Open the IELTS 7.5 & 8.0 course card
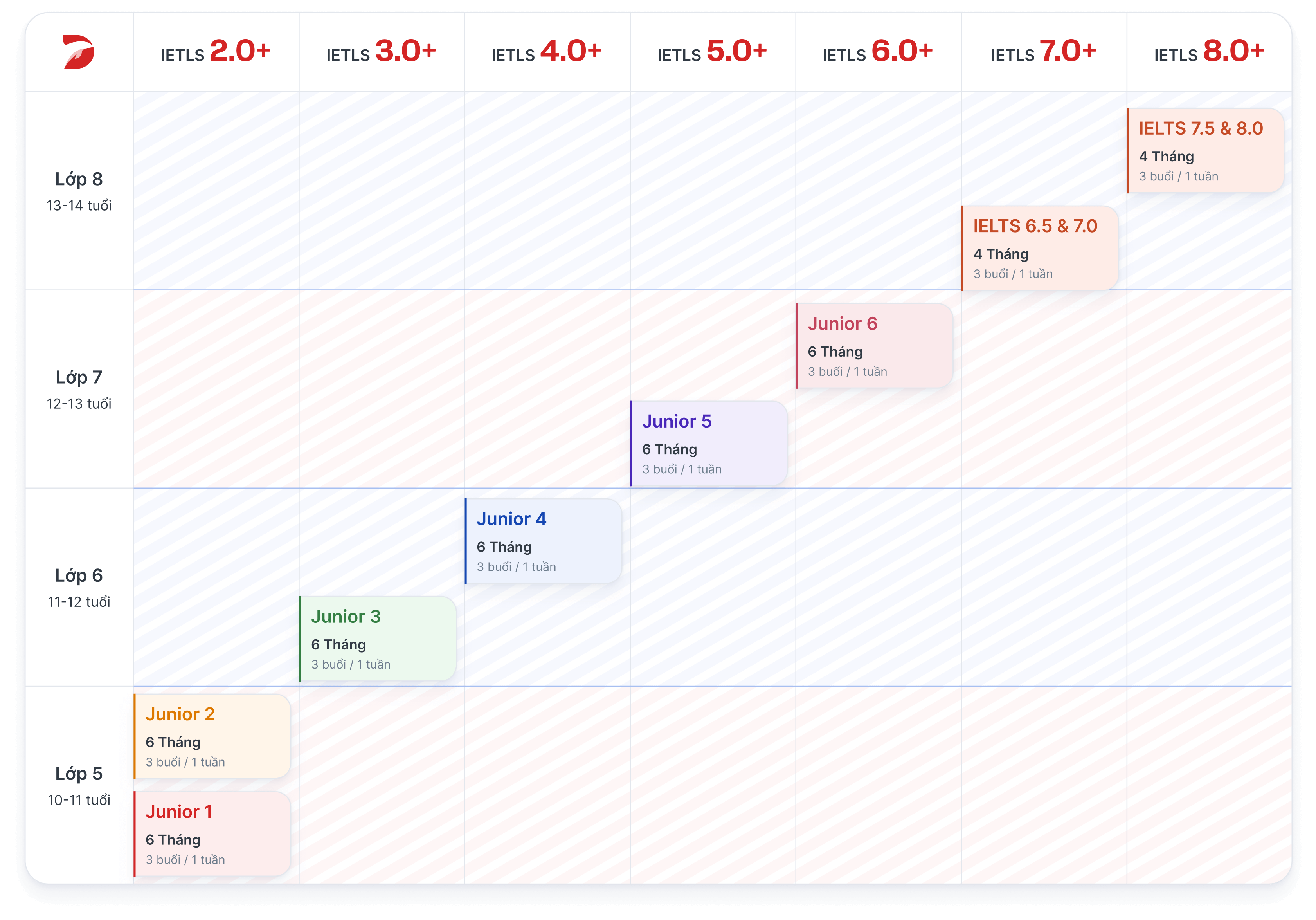The height and width of the screenshot is (920, 1316). pyautogui.click(x=1206, y=150)
